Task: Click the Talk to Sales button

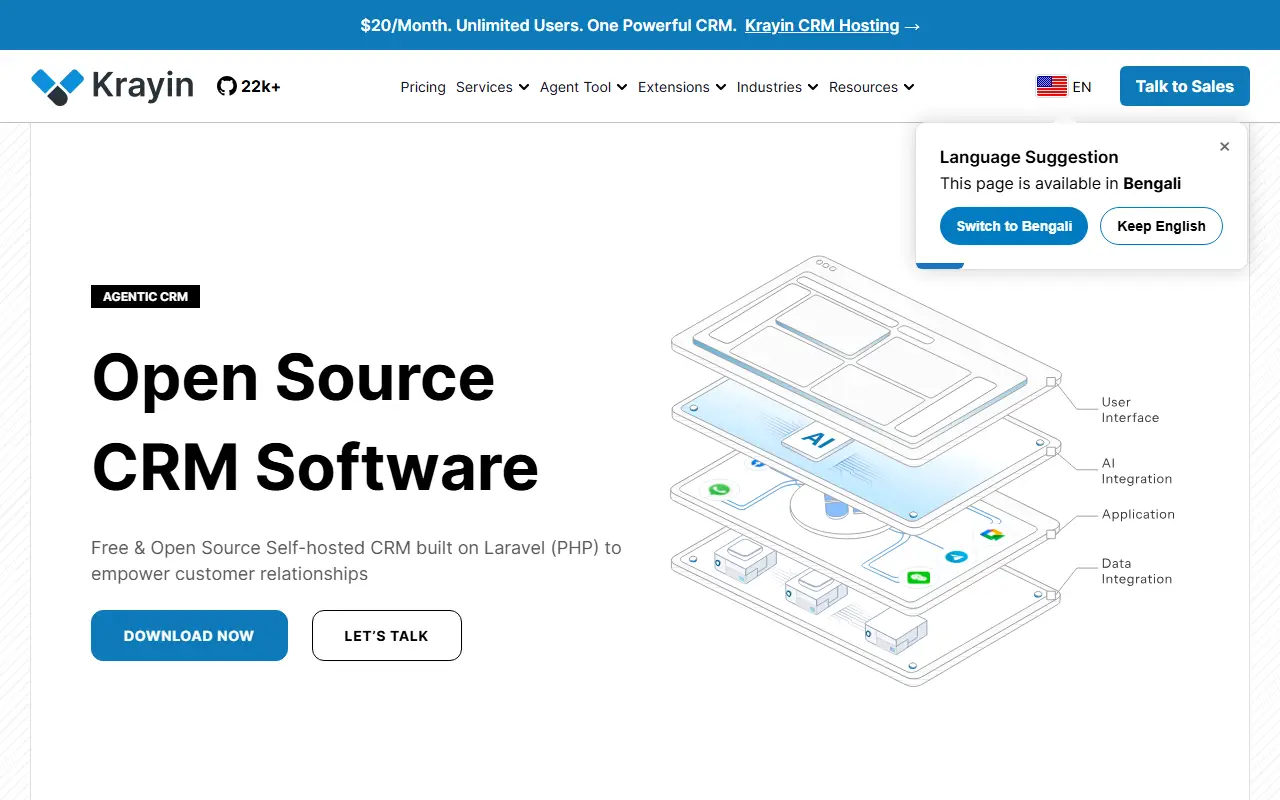Action: pos(1185,86)
